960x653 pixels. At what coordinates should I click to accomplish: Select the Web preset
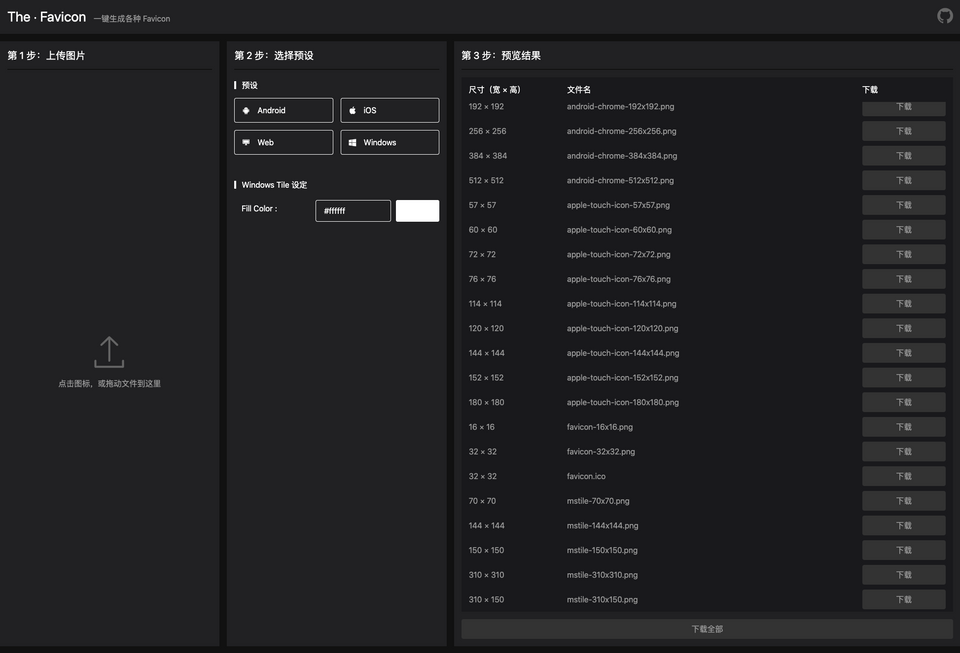click(283, 142)
